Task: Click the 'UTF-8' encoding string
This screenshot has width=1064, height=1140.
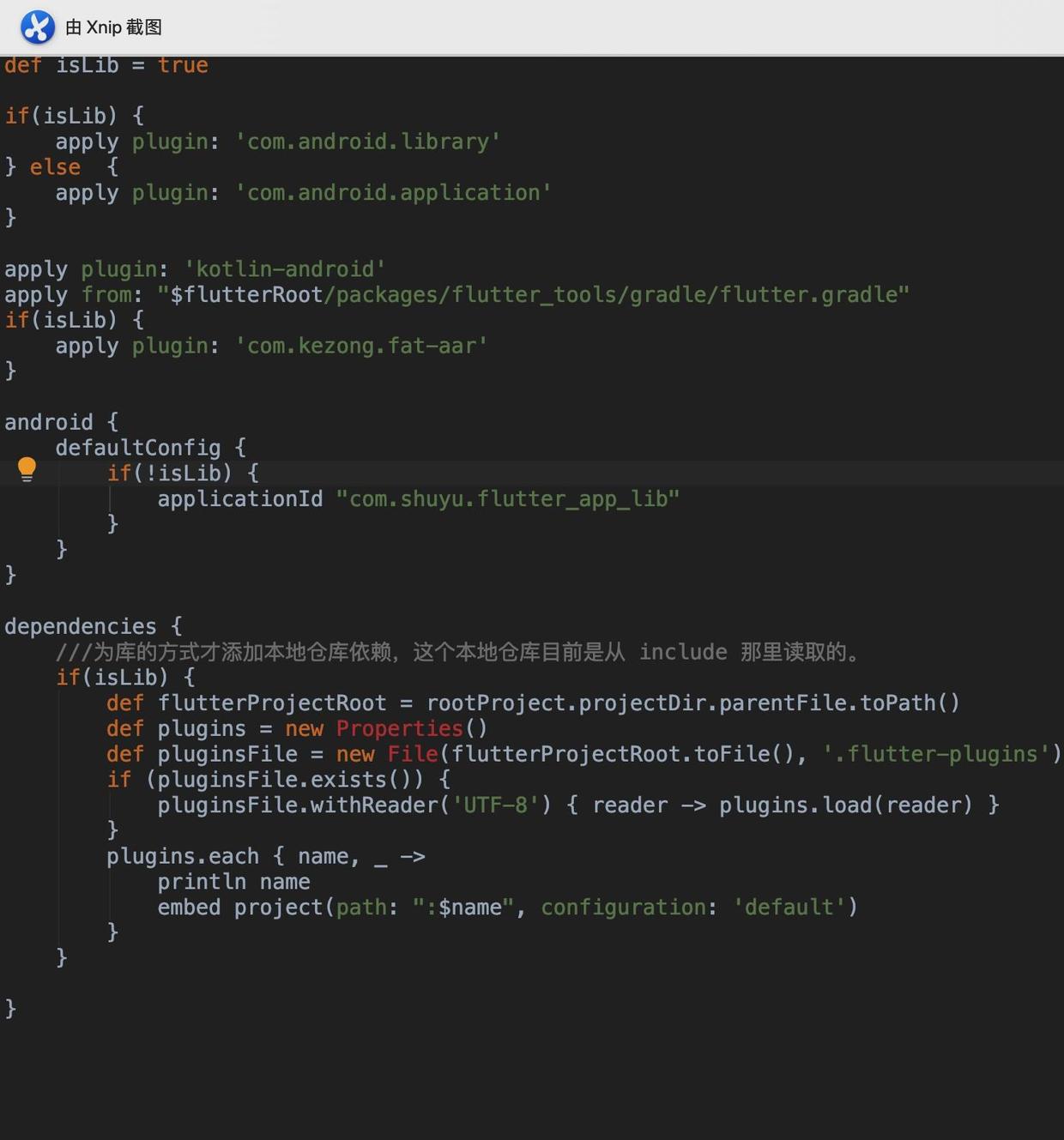Action: [x=495, y=805]
